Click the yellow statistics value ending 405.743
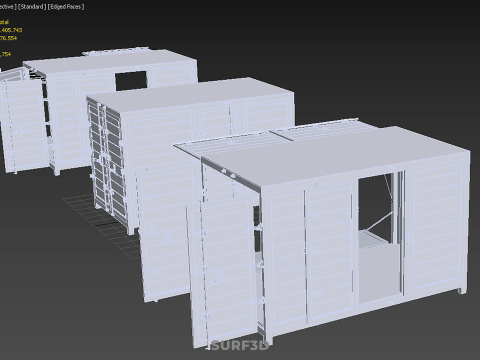 (x=11, y=30)
